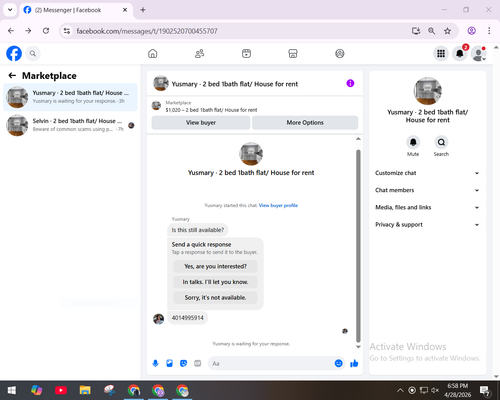Attach a photo with the image icon
Image resolution: width=500 pixels, height=400 pixels.
pyautogui.click(x=169, y=363)
